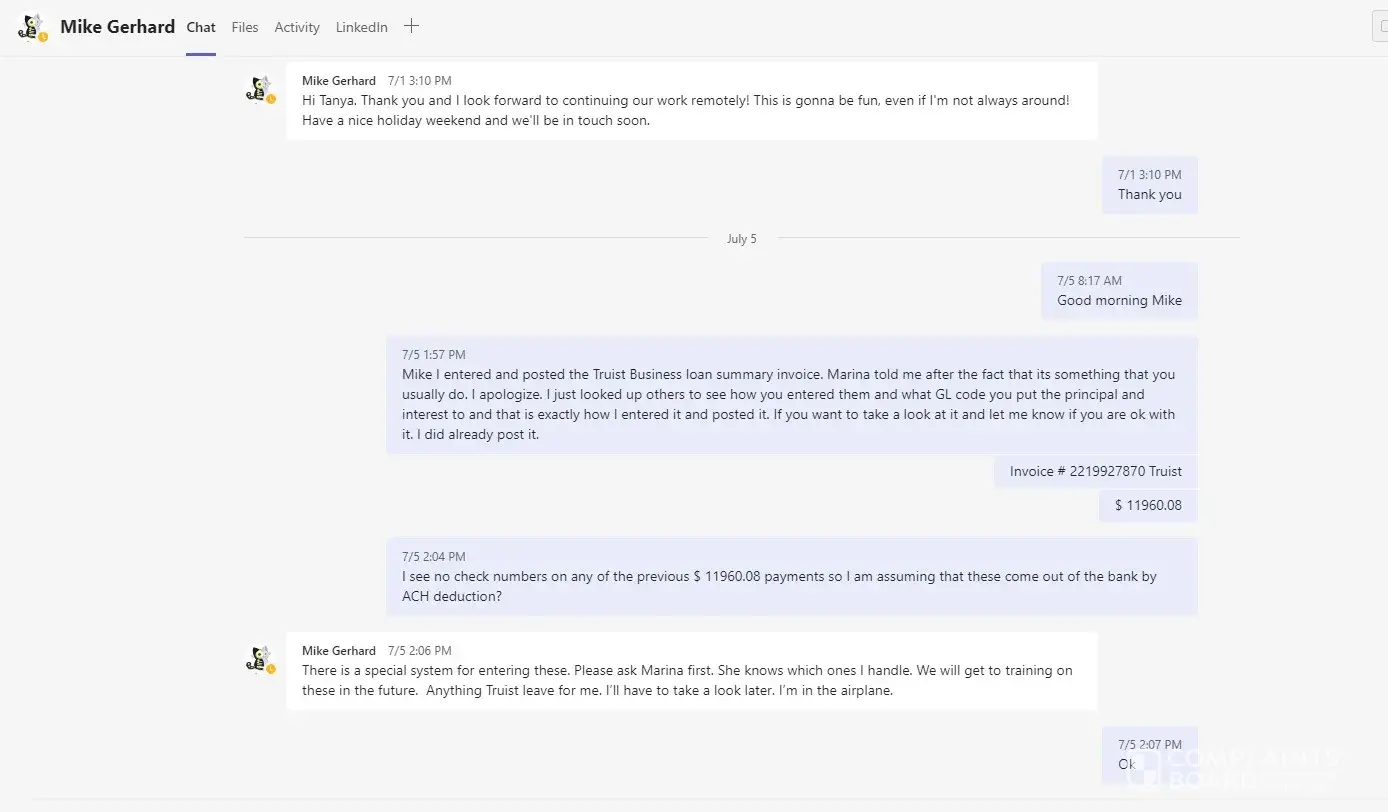This screenshot has width=1388, height=812.
Task: Click the $ 11960.08 message bubble
Action: pos(1148,506)
